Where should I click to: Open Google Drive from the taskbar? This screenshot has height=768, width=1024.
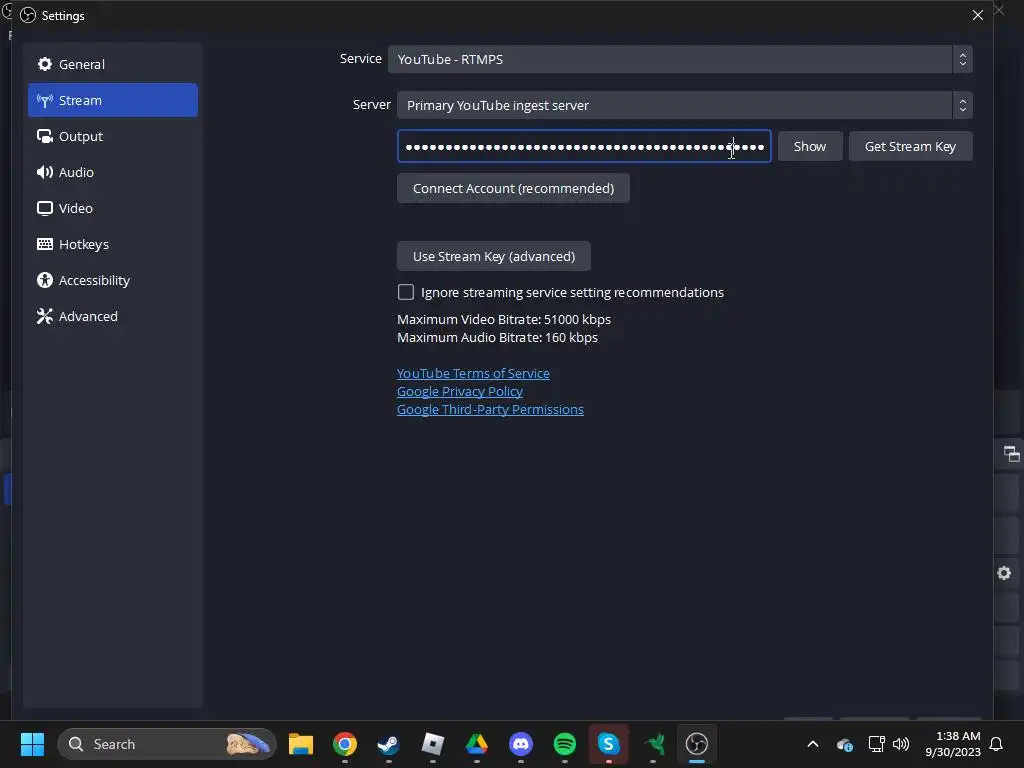click(x=477, y=744)
